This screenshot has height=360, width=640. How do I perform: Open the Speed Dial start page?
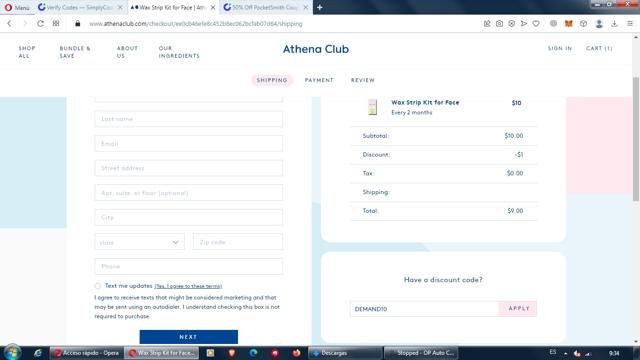coord(56,24)
